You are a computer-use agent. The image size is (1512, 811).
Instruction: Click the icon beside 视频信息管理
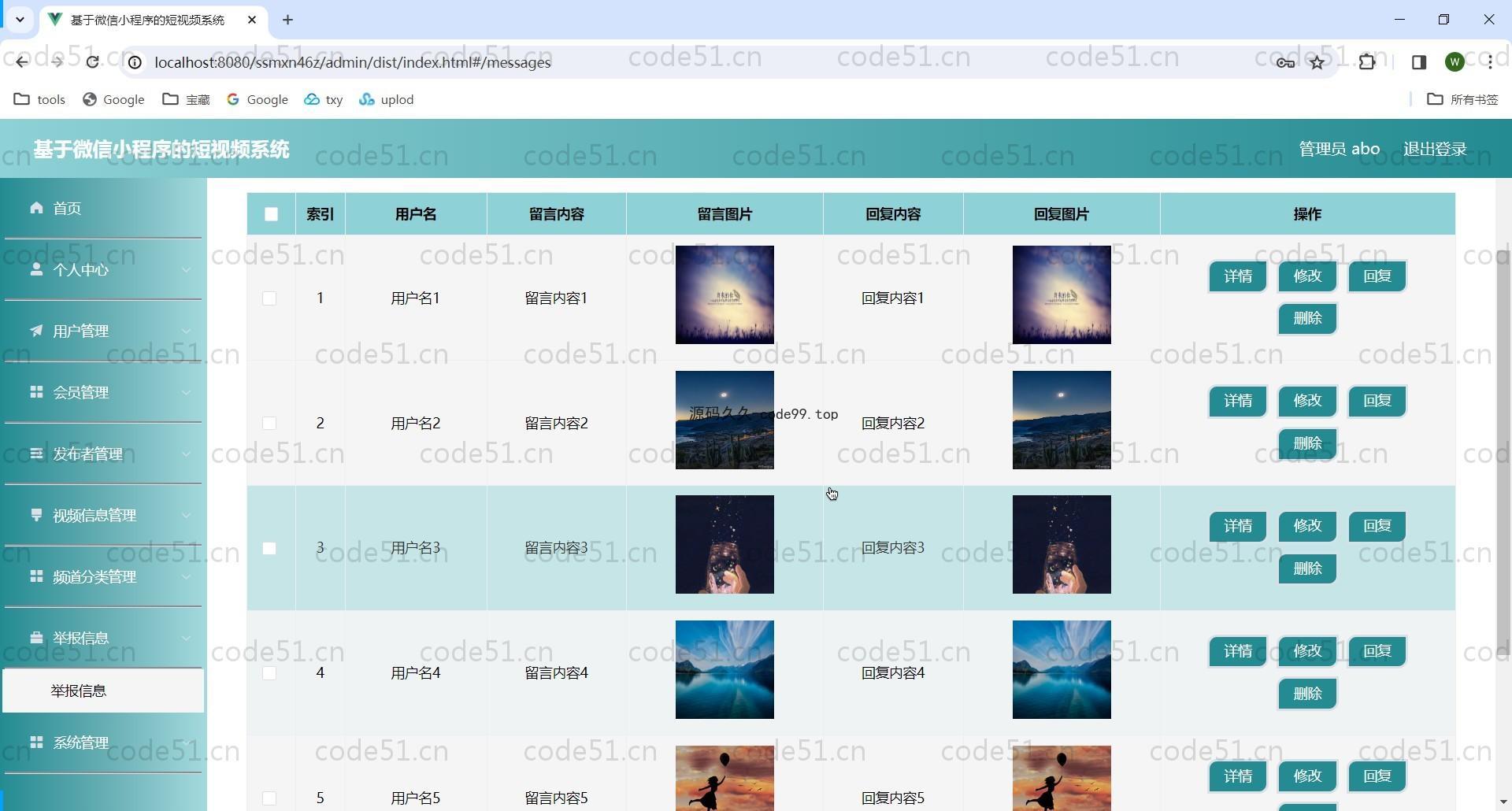tap(36, 515)
